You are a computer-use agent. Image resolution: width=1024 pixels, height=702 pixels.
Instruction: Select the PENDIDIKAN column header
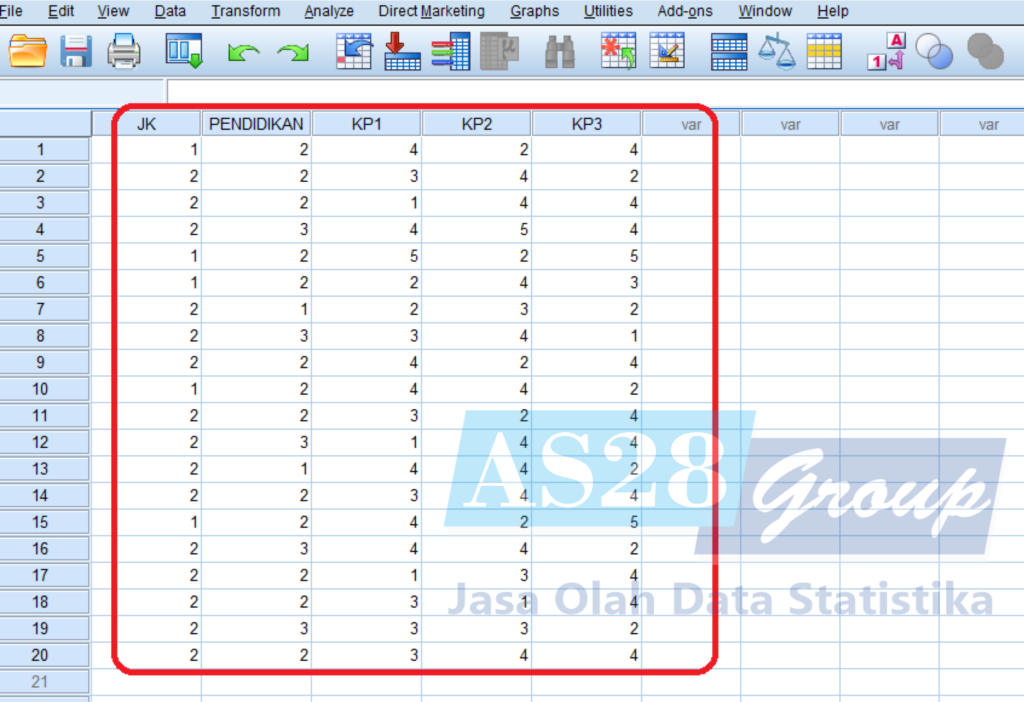coord(256,125)
